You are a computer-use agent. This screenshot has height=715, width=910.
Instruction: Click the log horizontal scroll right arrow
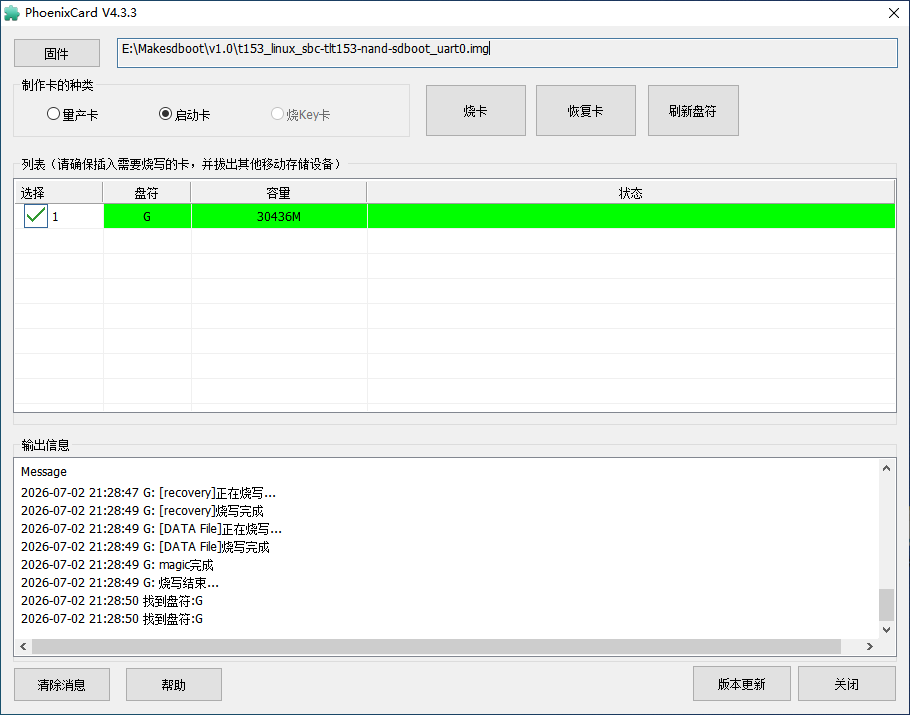869,647
